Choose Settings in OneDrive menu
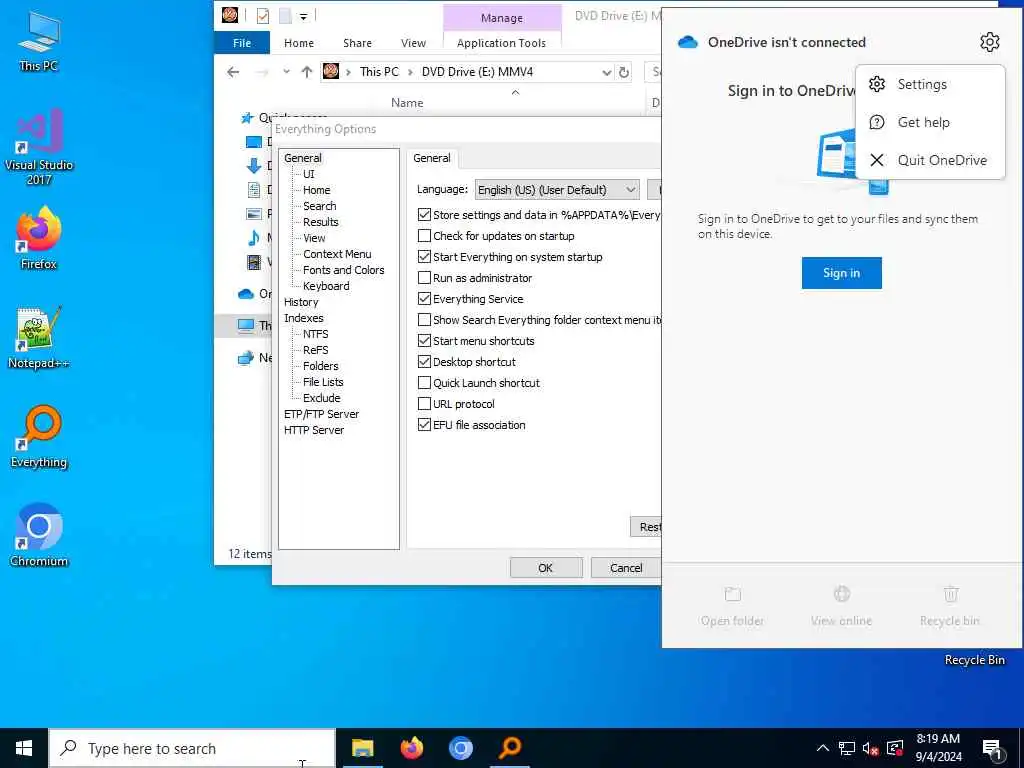Viewport: 1024px width, 768px height. 929,84
